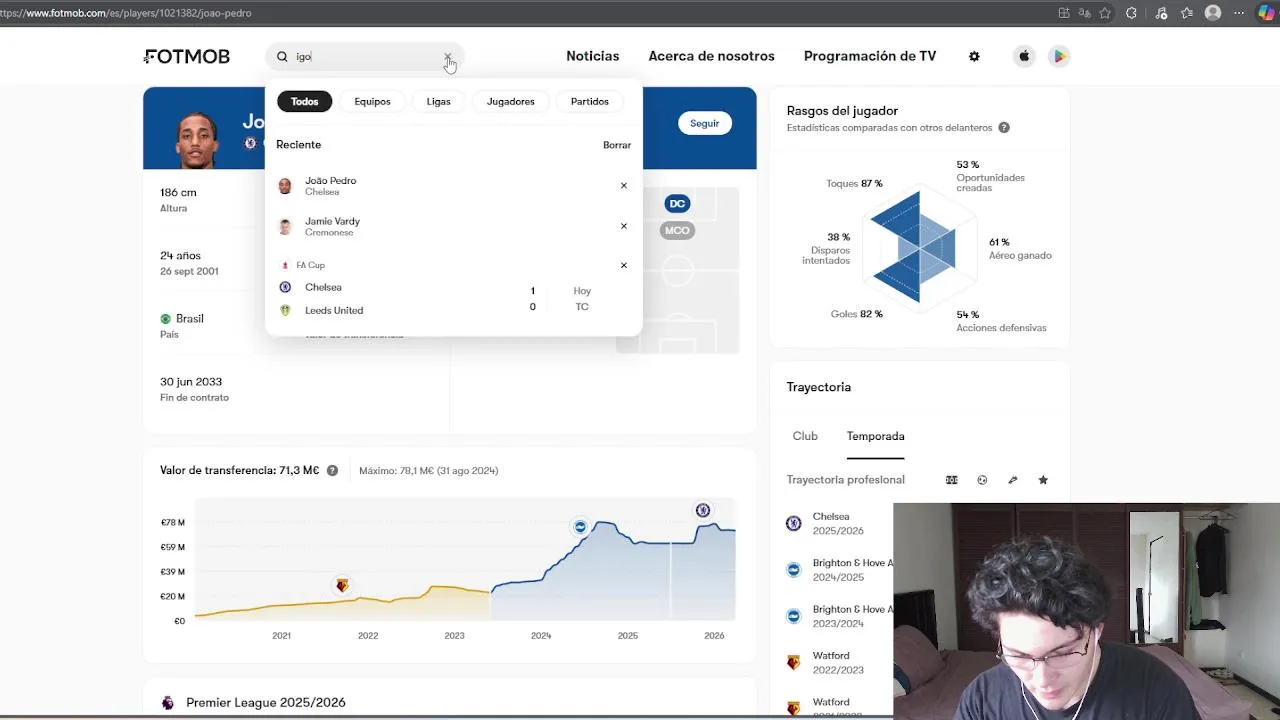Open the Copilot icon in browser toolbar
Viewport: 1280px width, 720px height.
tap(1266, 13)
